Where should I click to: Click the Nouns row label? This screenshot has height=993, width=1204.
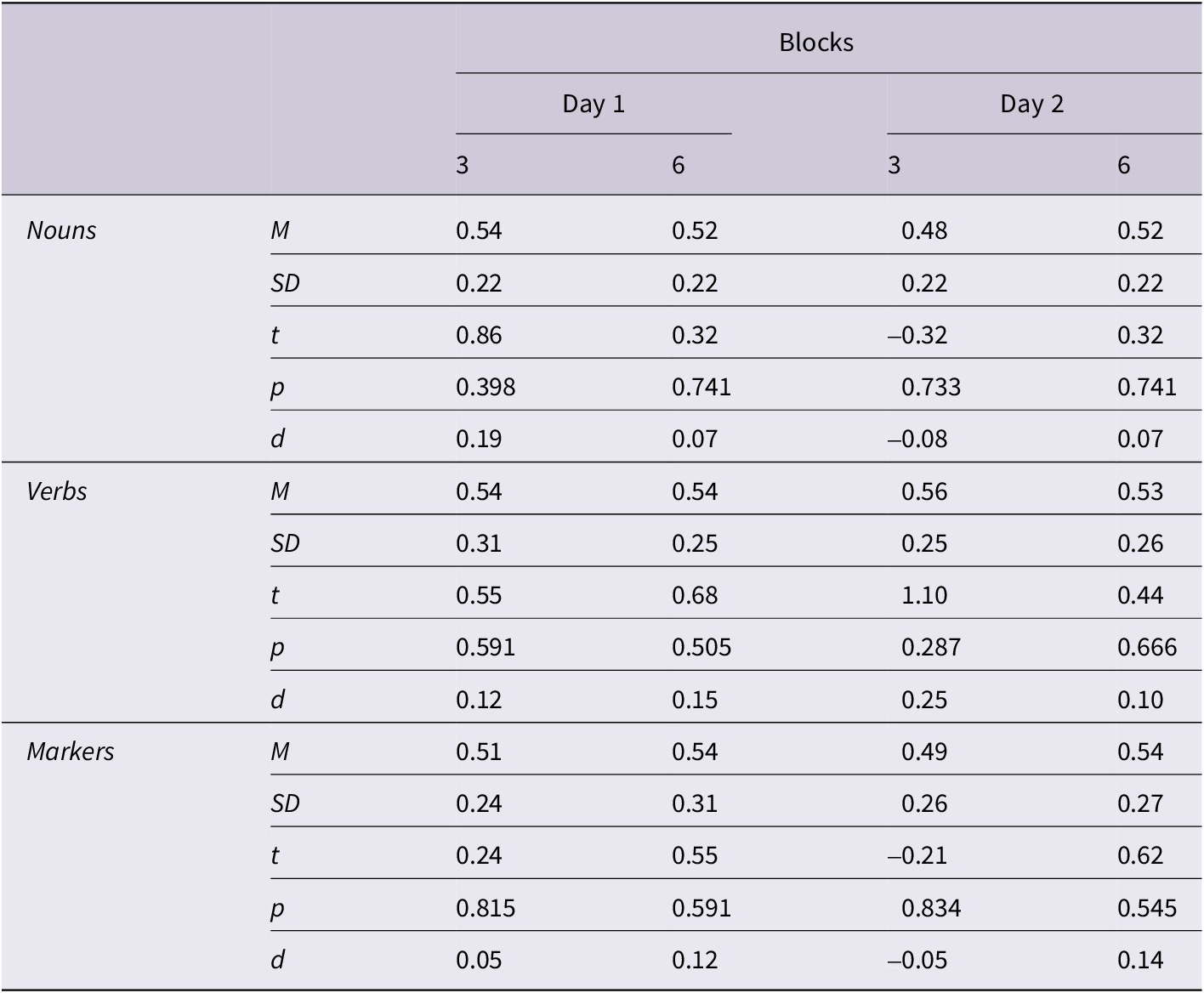(61, 230)
